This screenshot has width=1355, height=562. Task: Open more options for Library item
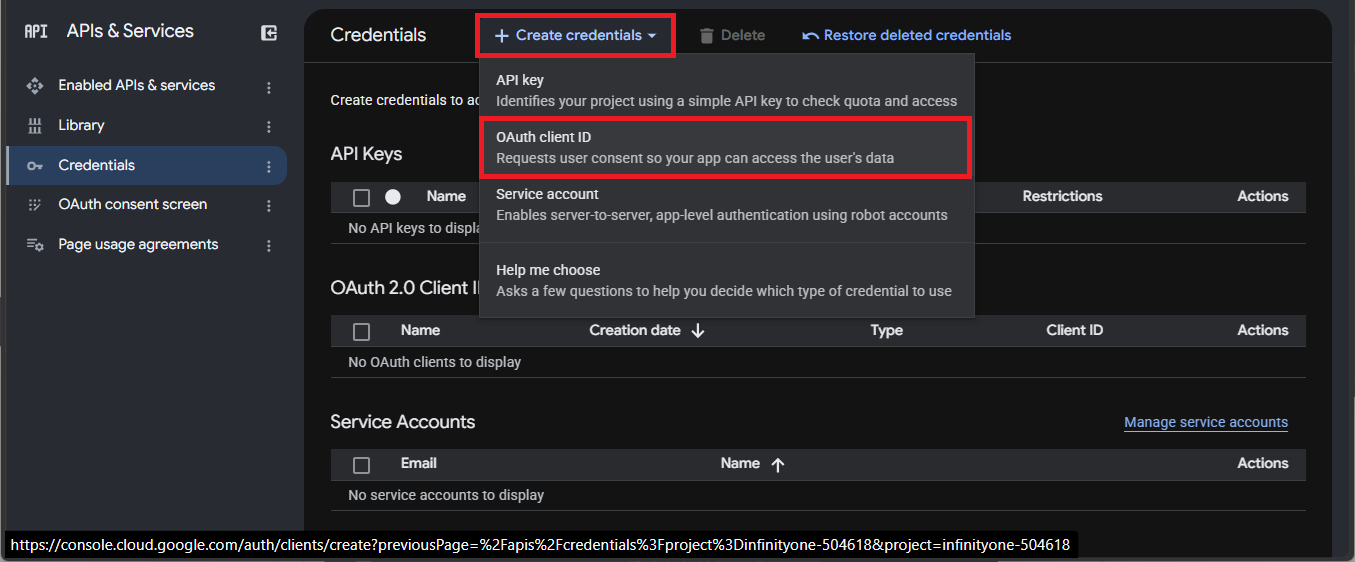(x=268, y=127)
